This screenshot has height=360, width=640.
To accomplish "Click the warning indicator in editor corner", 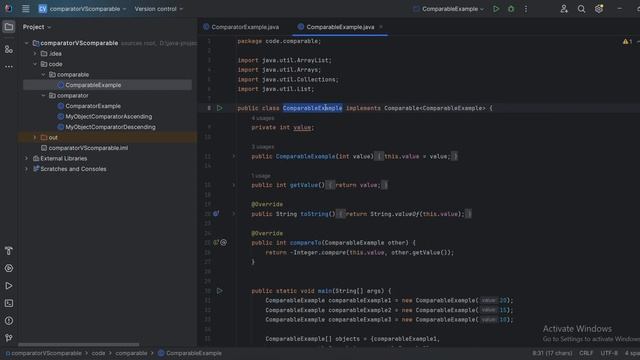I will [627, 41].
